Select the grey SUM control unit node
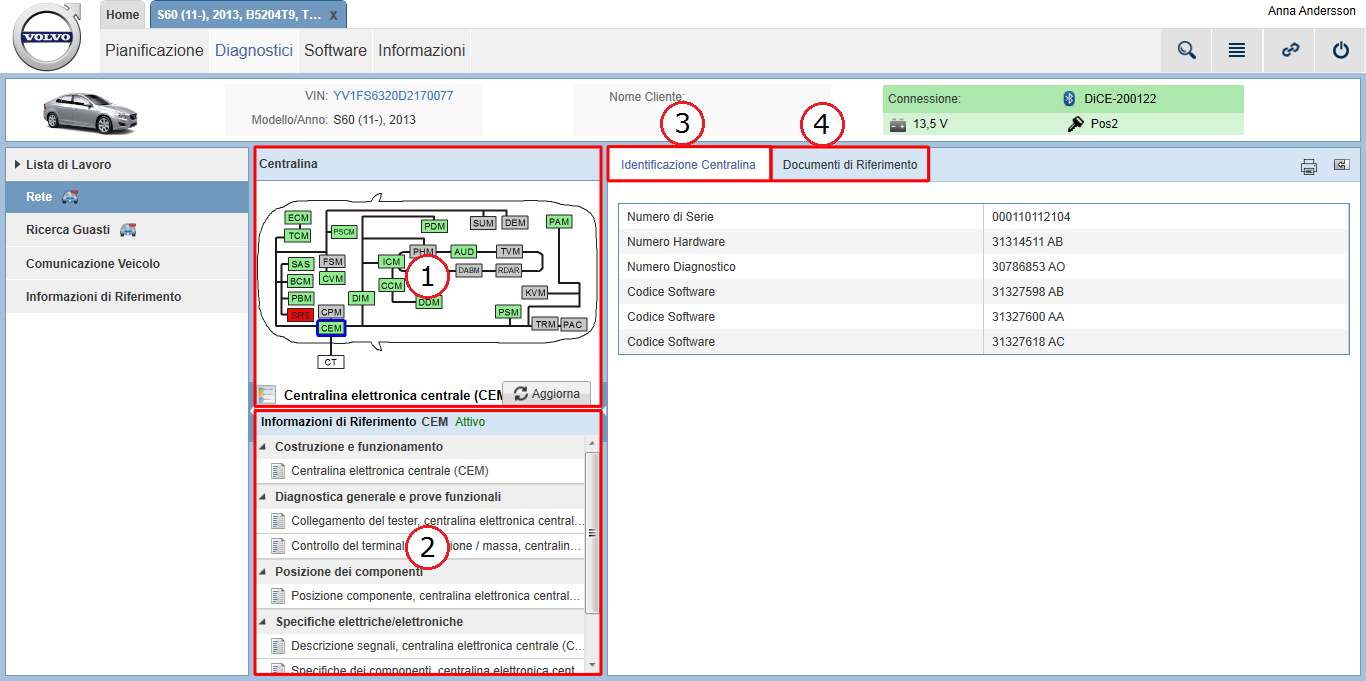Image resolution: width=1366 pixels, height=681 pixels. tap(483, 223)
